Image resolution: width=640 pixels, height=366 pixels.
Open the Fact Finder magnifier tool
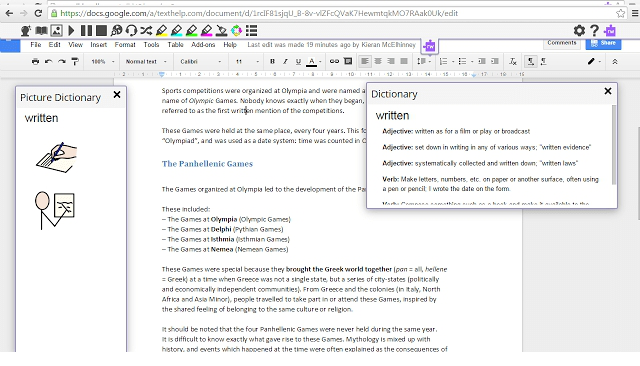click(x=116, y=31)
